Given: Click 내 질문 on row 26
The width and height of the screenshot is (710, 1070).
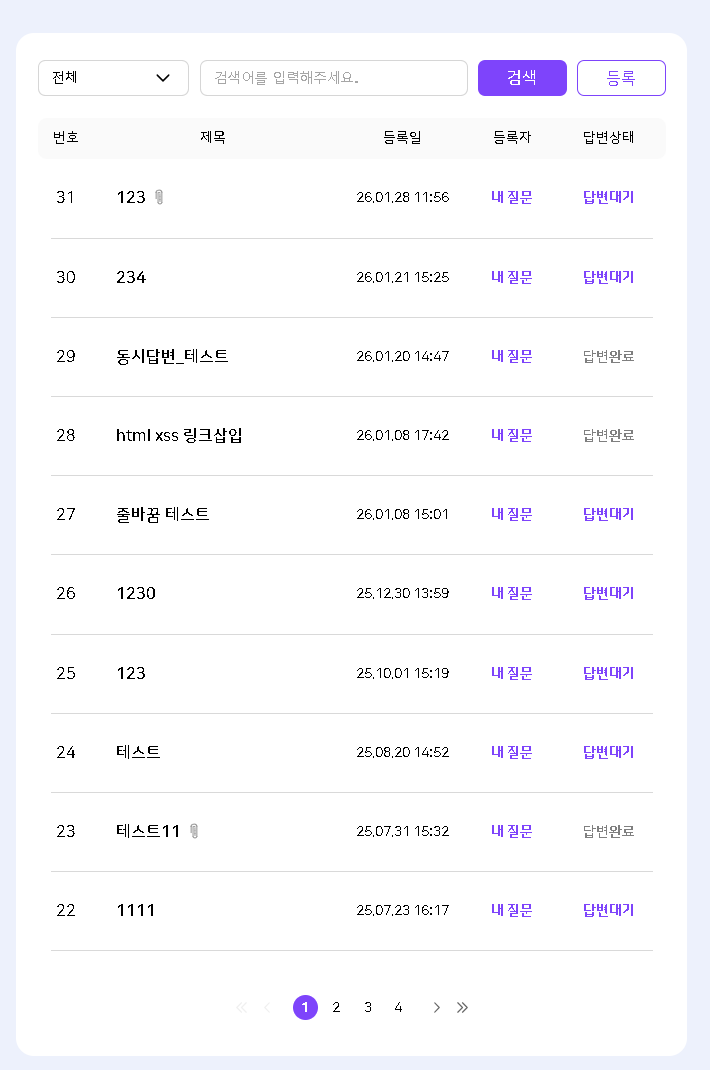Looking at the screenshot, I should 511,593.
